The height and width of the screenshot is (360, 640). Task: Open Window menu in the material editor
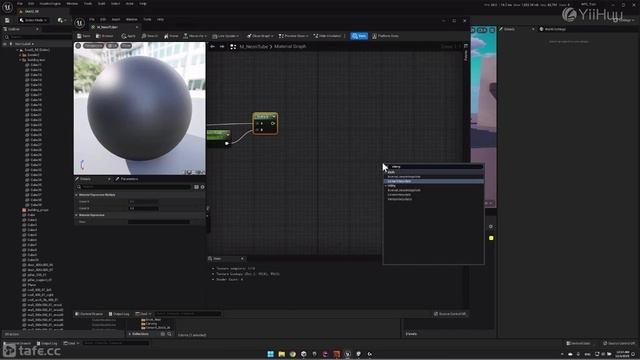131,19
